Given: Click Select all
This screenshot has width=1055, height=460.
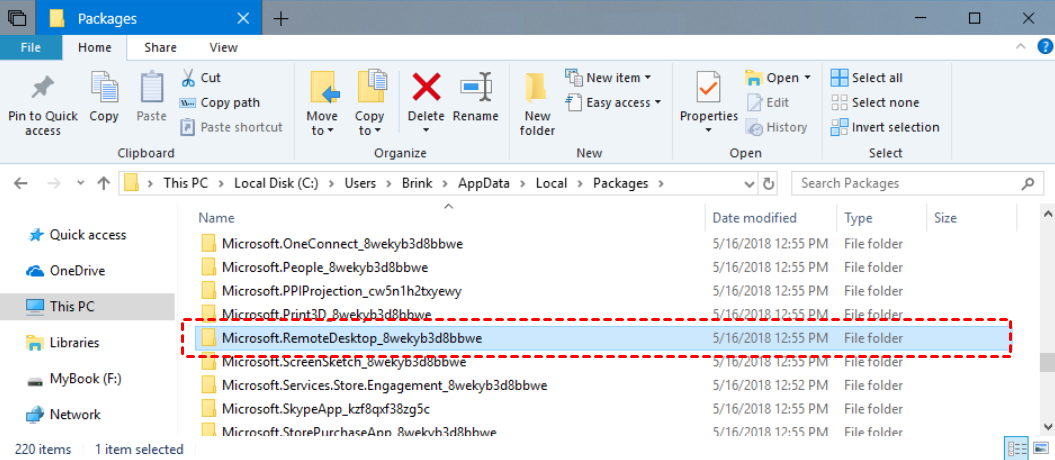Looking at the screenshot, I should point(867,78).
